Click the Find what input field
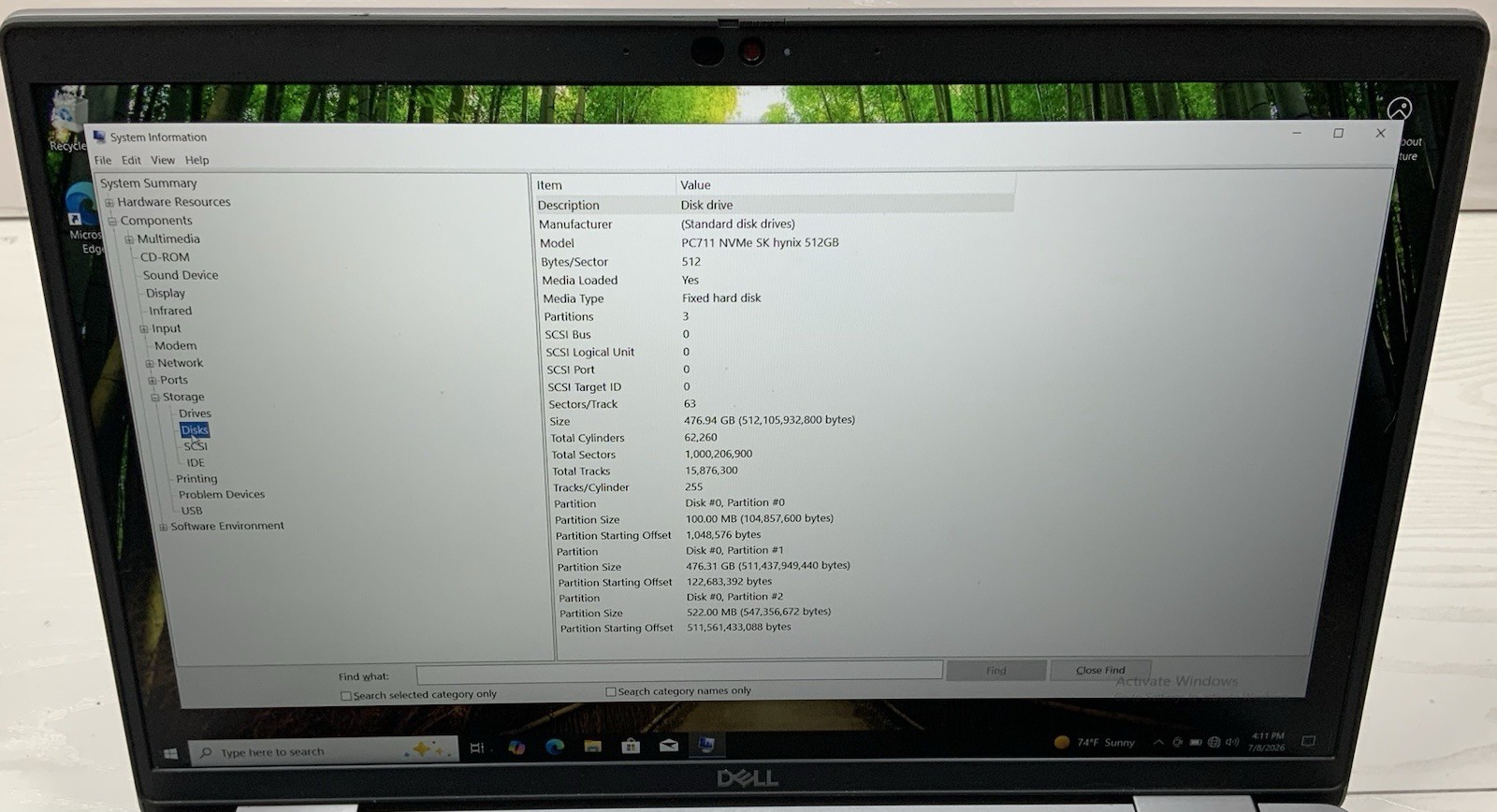 [678, 671]
